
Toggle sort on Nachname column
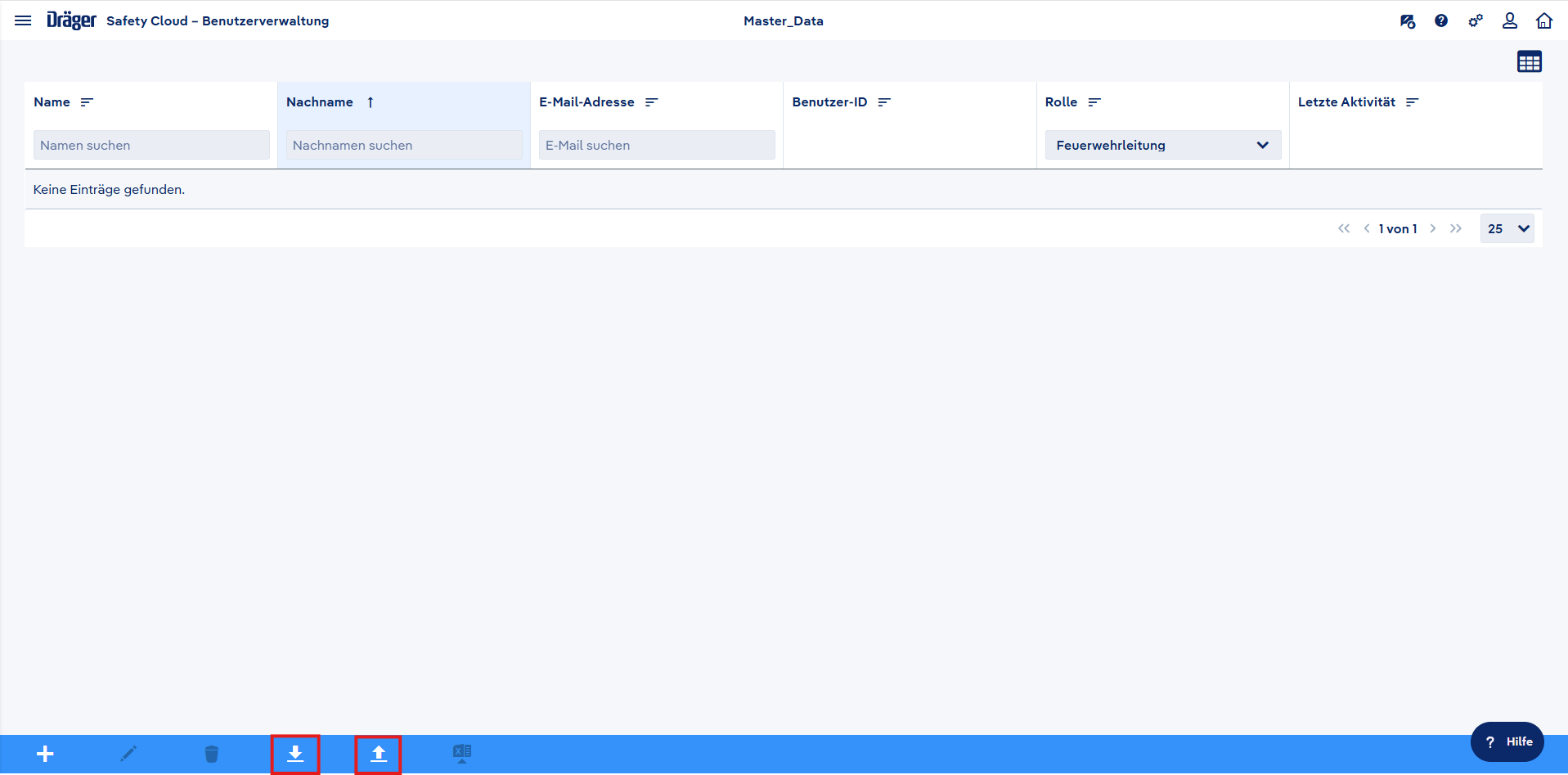(x=371, y=102)
